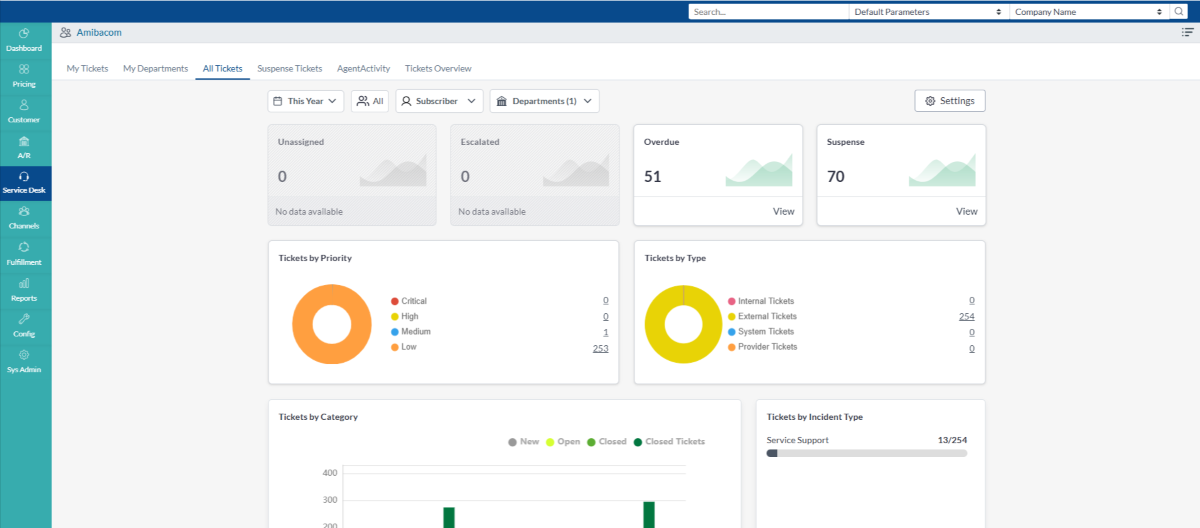Open the Suspense Tickets tab
The image size is (1200, 528).
coord(290,68)
